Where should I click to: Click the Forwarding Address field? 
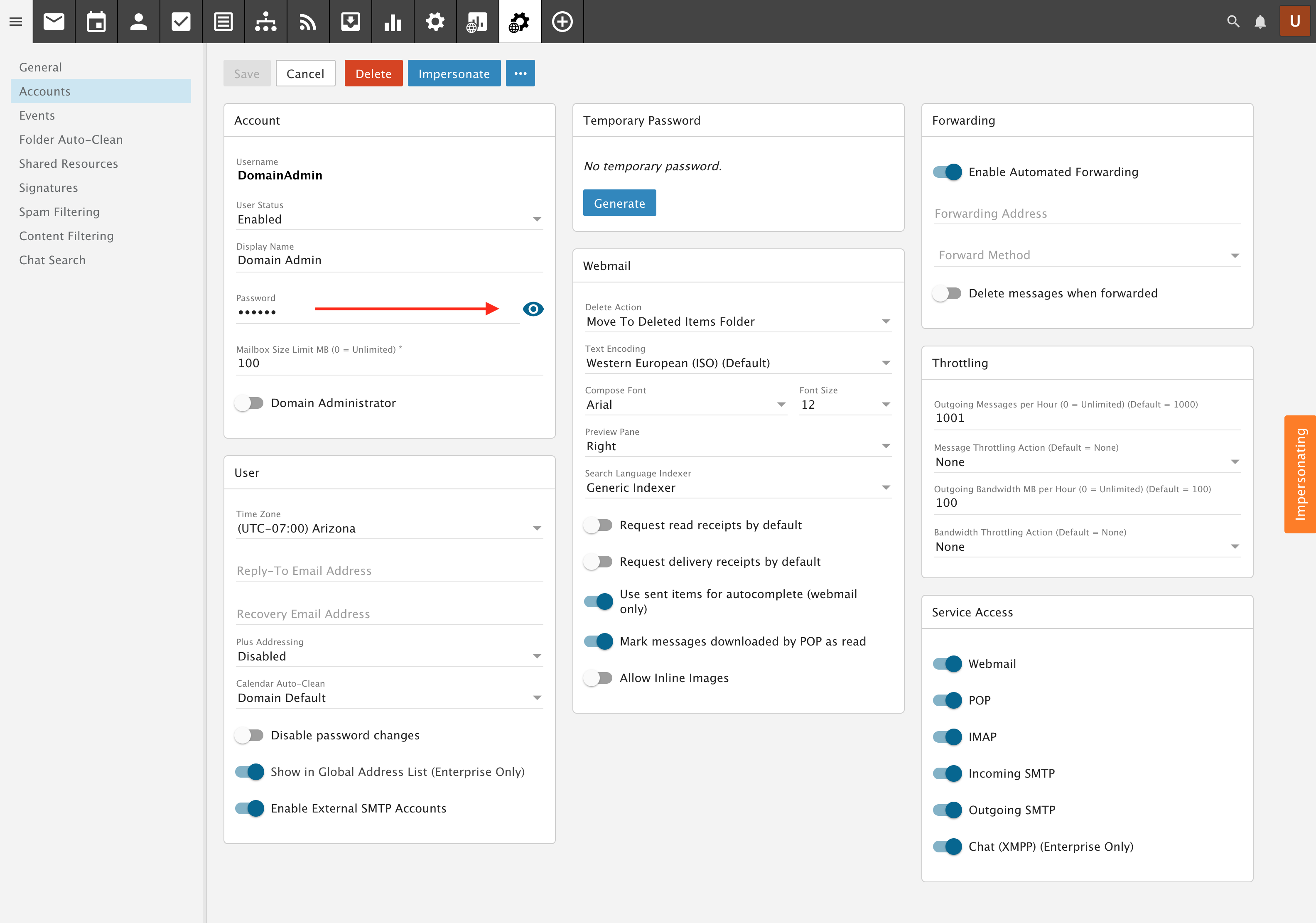1086,213
